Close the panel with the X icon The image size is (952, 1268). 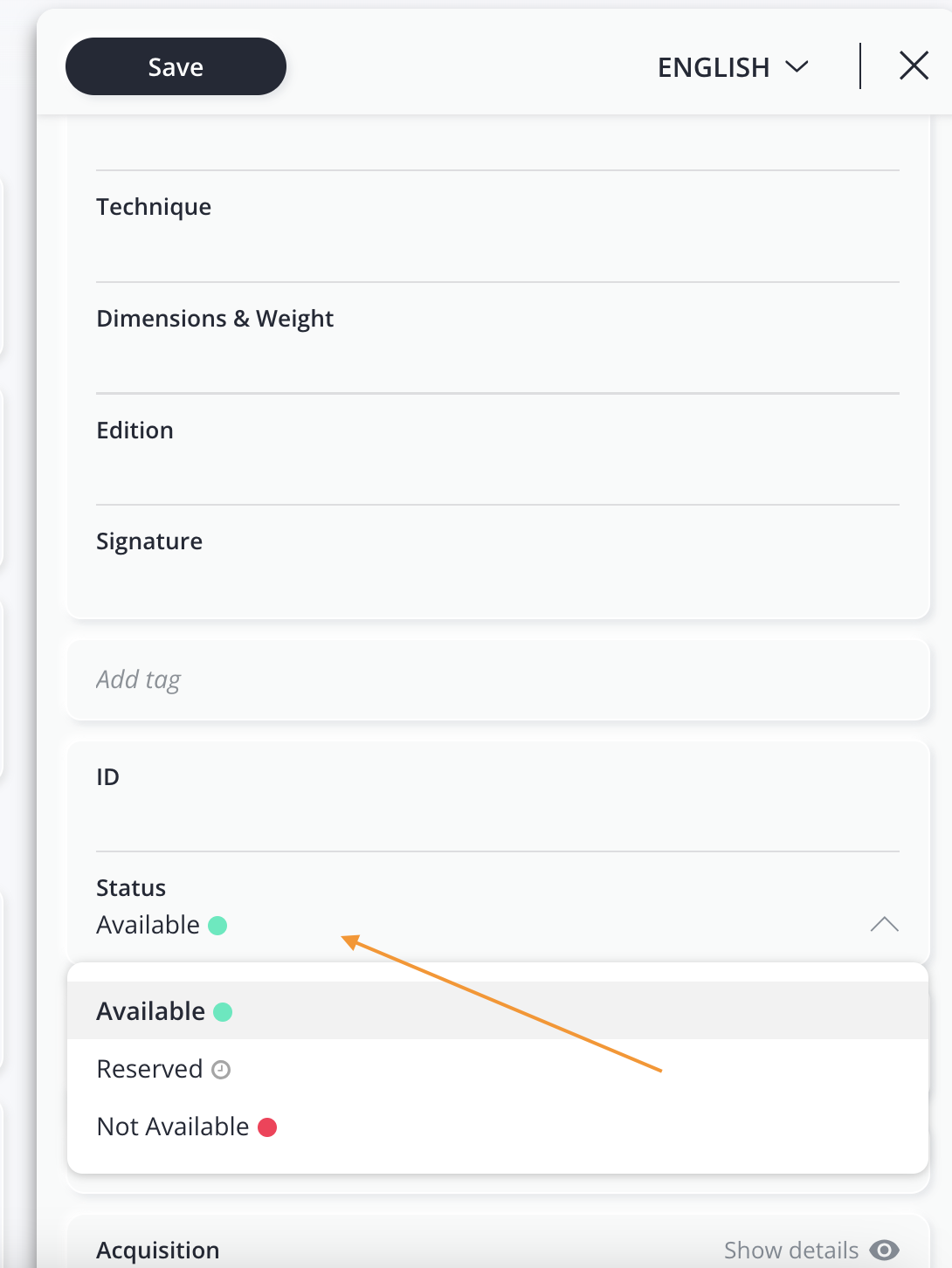click(914, 65)
